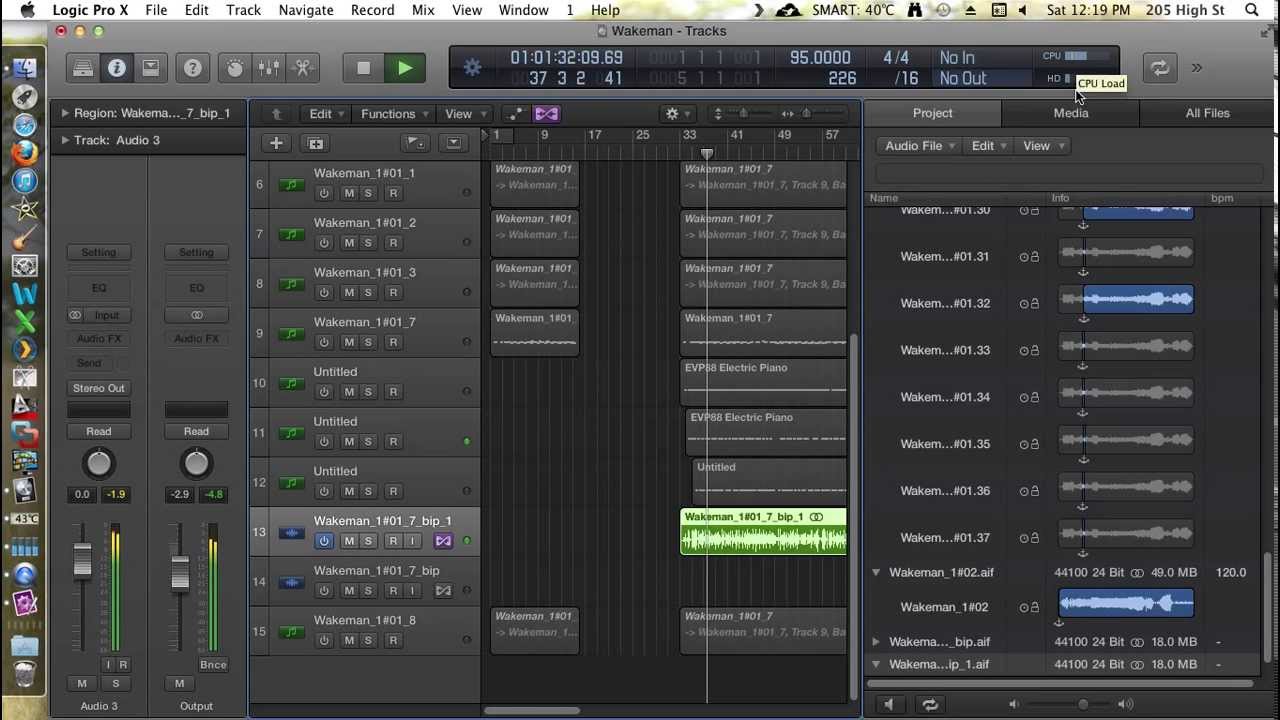Duplicate track button beside plus
1280x720 pixels.
coord(315,143)
